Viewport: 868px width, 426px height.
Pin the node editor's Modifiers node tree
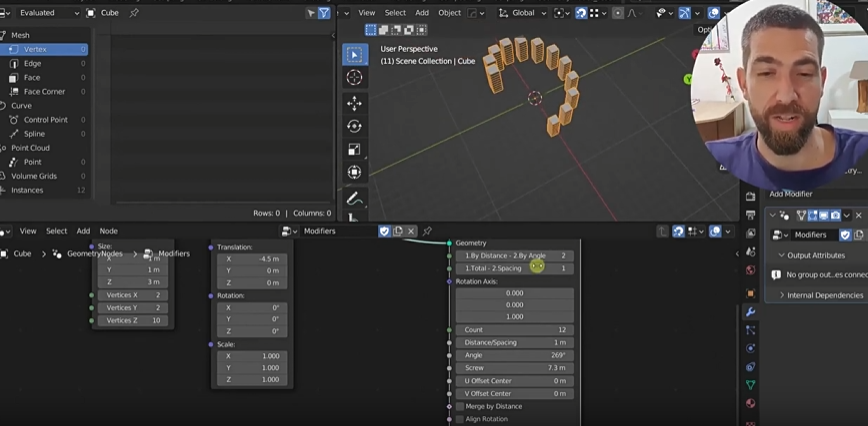pyautogui.click(x=427, y=231)
